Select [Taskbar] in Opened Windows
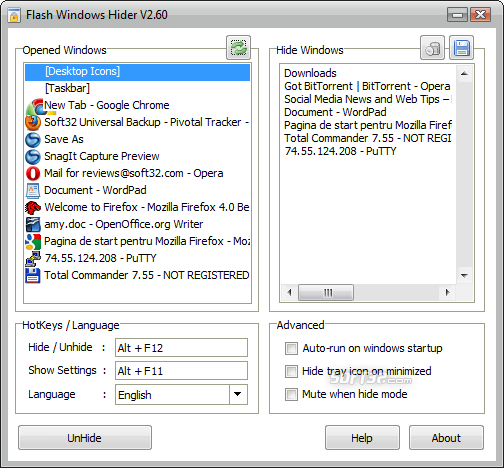The image size is (504, 468). (137, 88)
